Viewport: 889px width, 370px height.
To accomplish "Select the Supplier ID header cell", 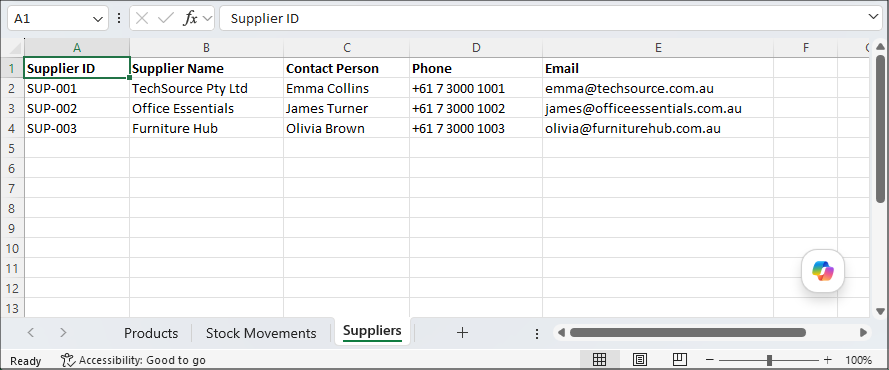I will 77,68.
